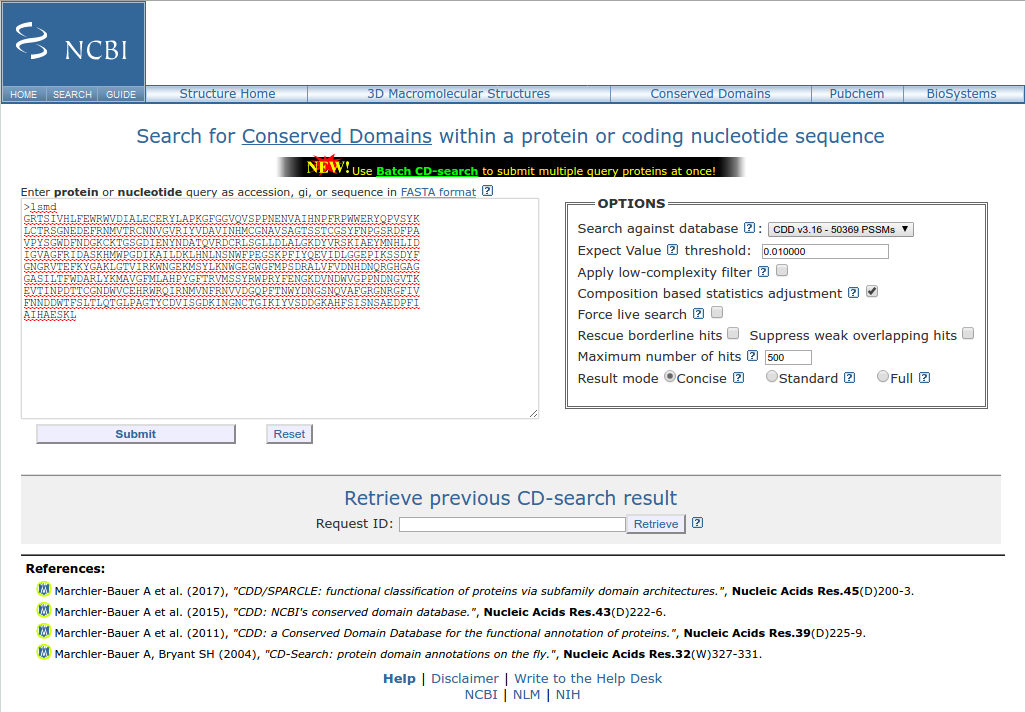Screen dimensions: 1025x712
Task: Open help icon for Maximum number of hits
Action: pos(752,356)
